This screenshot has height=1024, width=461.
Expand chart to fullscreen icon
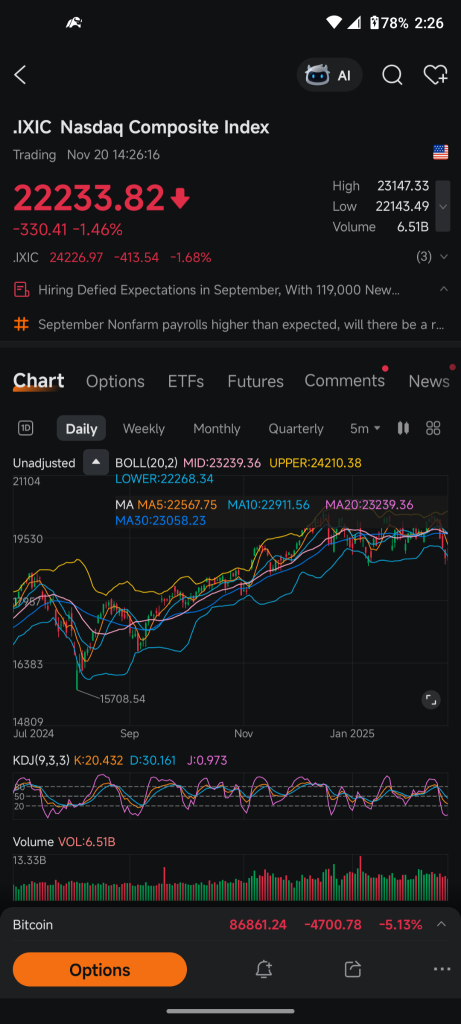(430, 700)
